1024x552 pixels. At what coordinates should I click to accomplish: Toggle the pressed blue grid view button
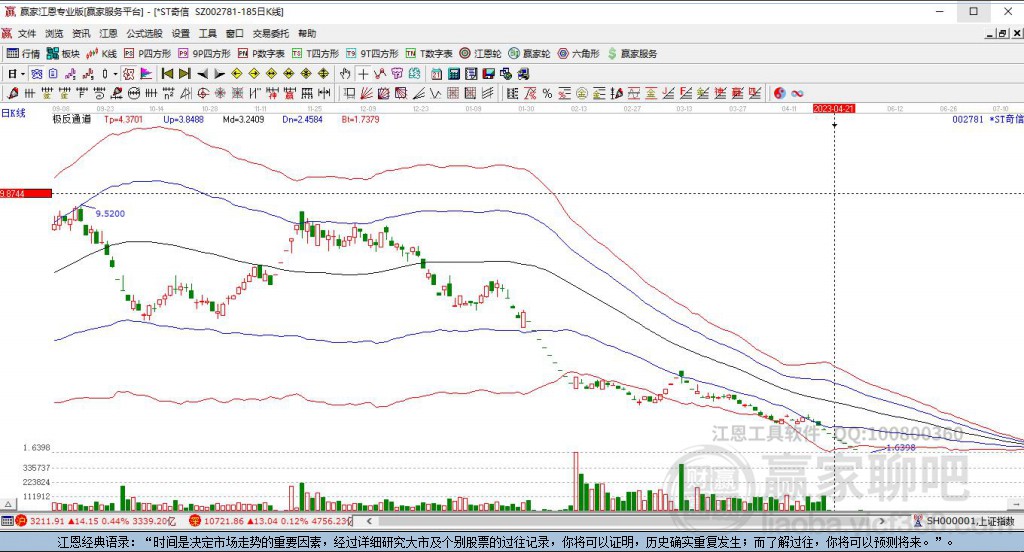click(37, 74)
